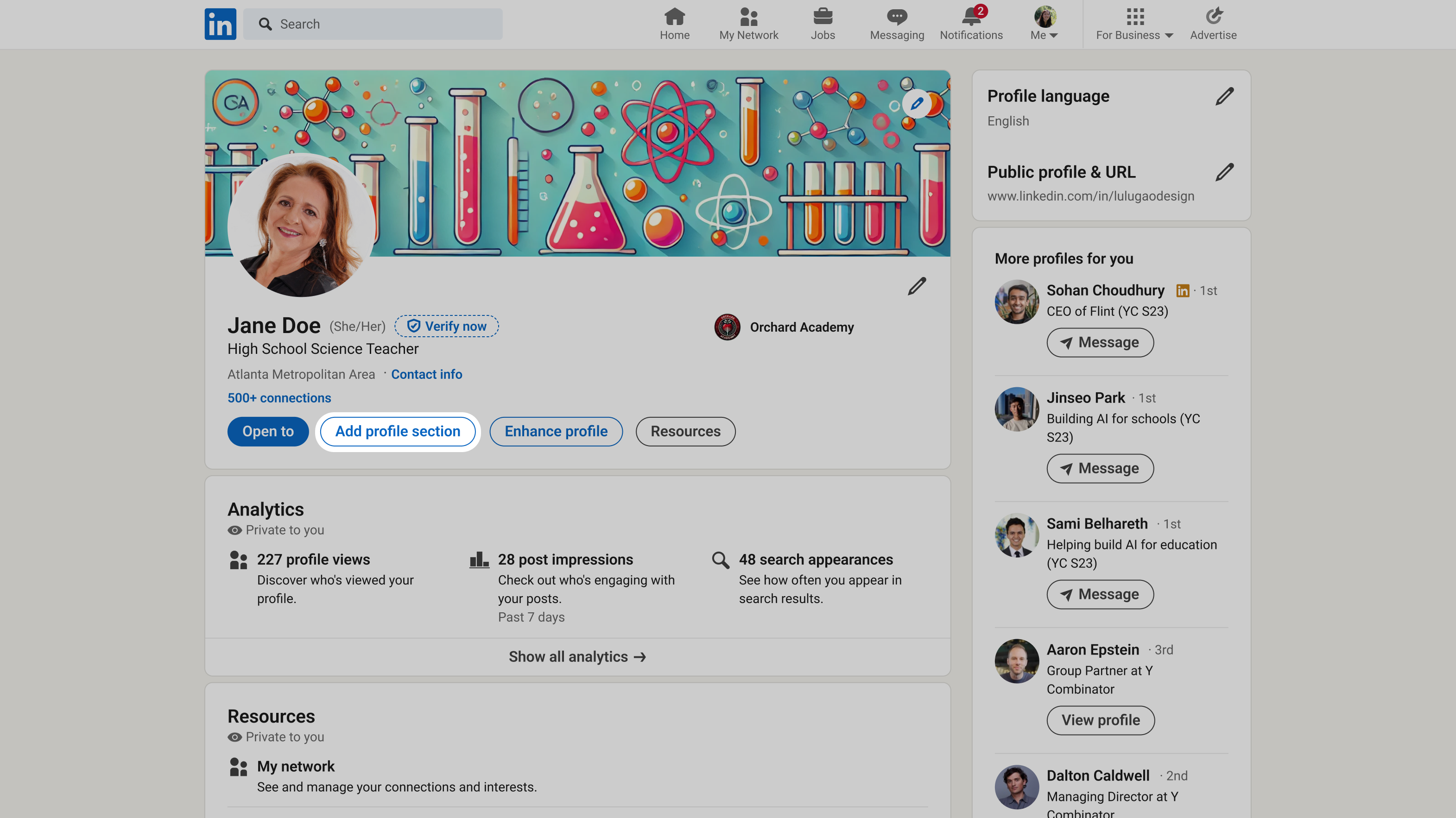Click the Enhance profile button
The image size is (1456, 818).
pos(556,432)
